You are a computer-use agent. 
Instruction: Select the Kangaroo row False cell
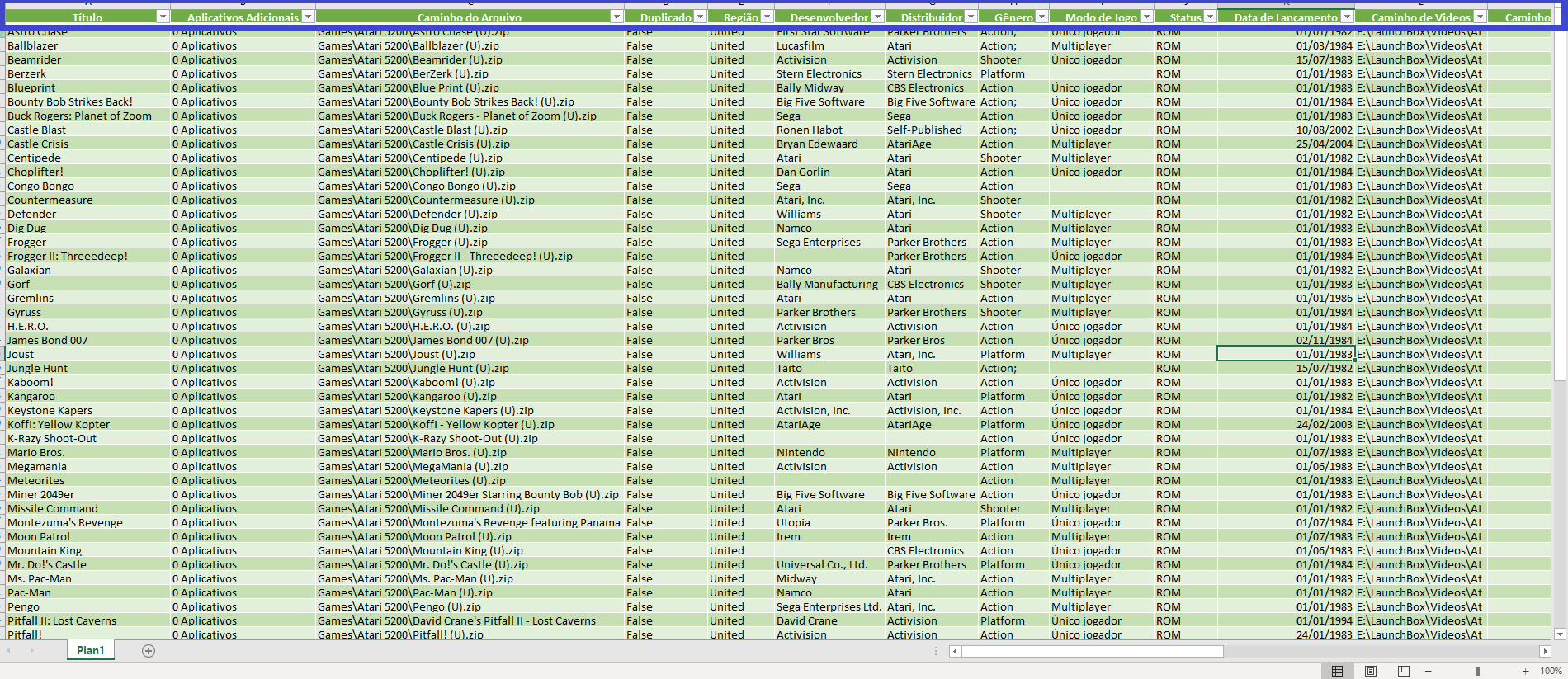(665, 396)
